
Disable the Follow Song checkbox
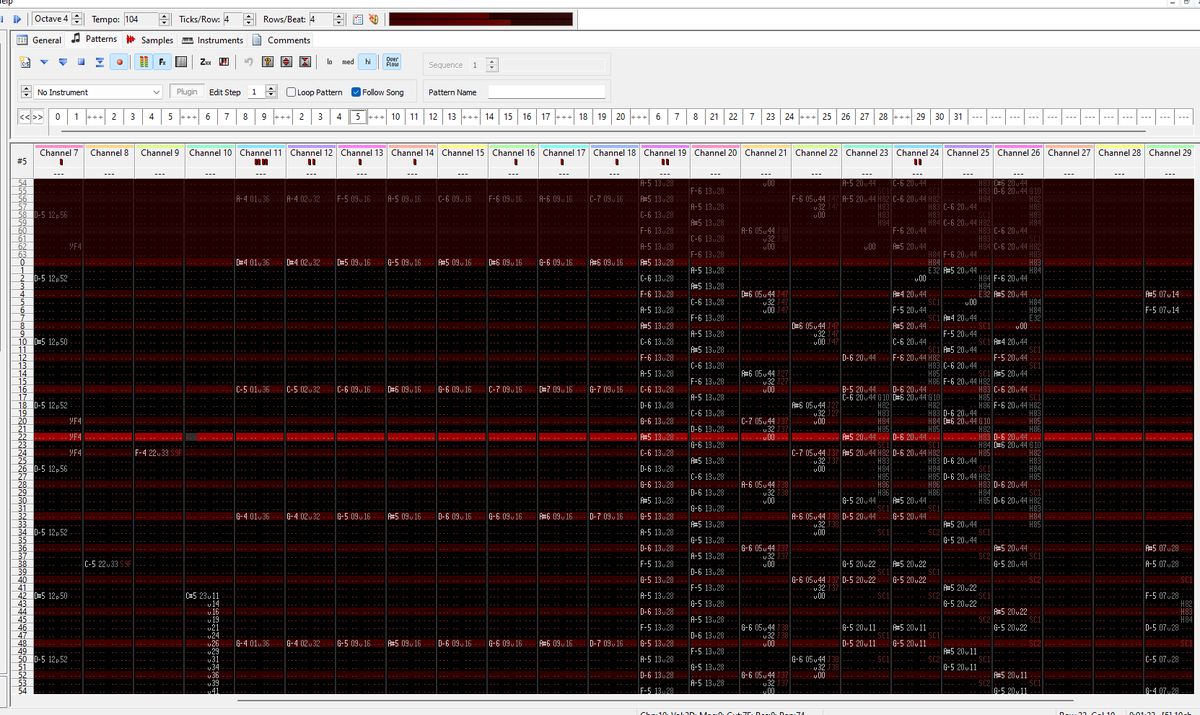click(358, 92)
